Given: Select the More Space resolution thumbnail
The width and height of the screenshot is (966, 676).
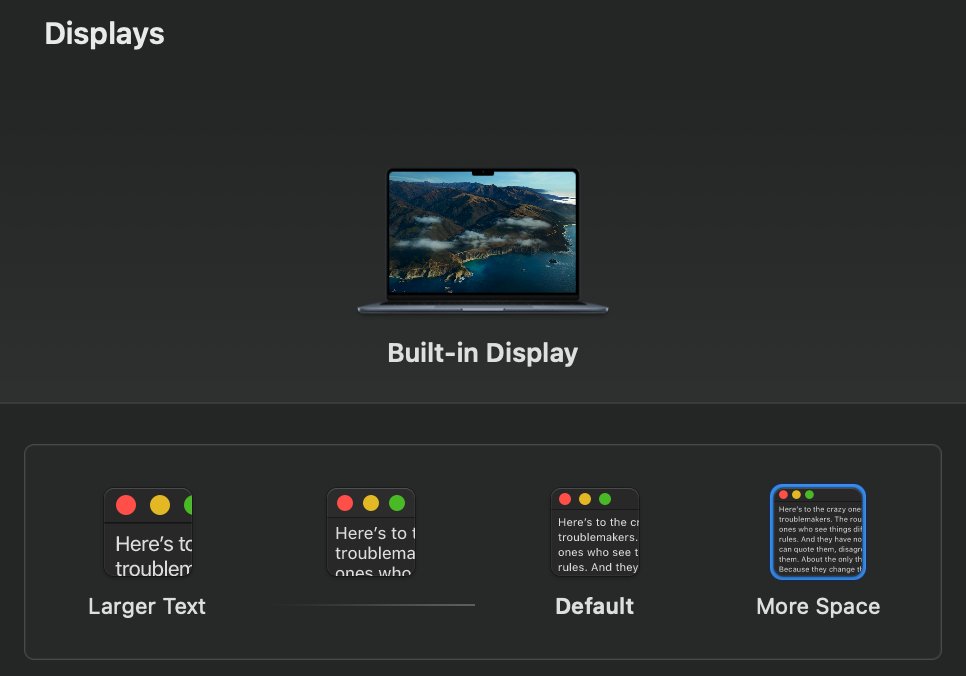Looking at the screenshot, I should tap(818, 532).
